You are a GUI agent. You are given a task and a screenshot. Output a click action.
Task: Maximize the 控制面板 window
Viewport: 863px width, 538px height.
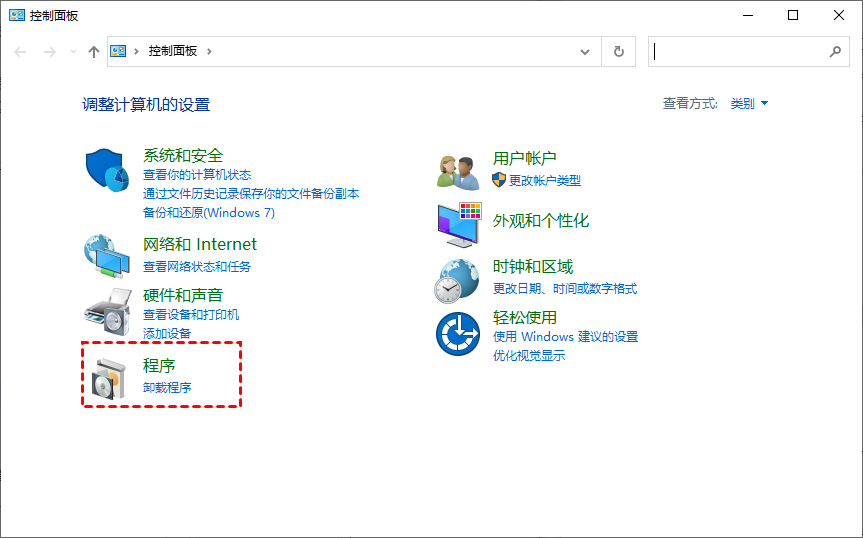(x=793, y=15)
